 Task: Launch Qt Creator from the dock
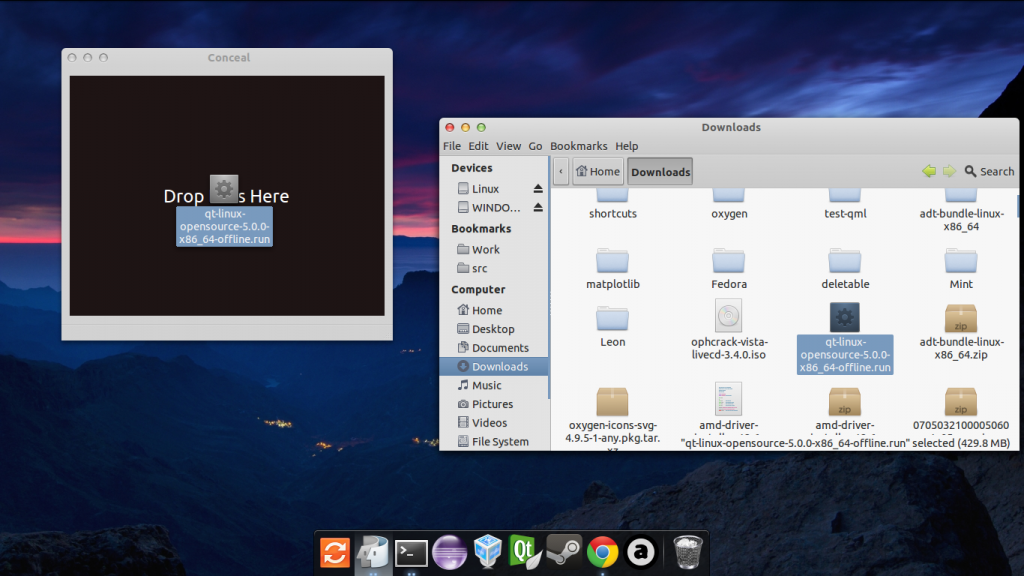click(x=525, y=551)
